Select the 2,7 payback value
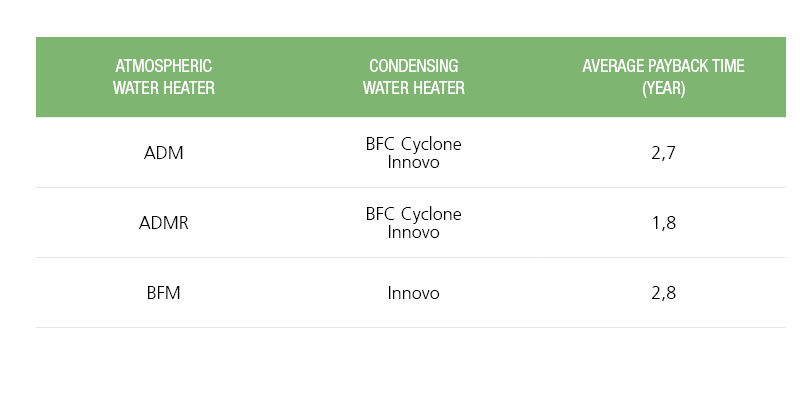 click(663, 153)
